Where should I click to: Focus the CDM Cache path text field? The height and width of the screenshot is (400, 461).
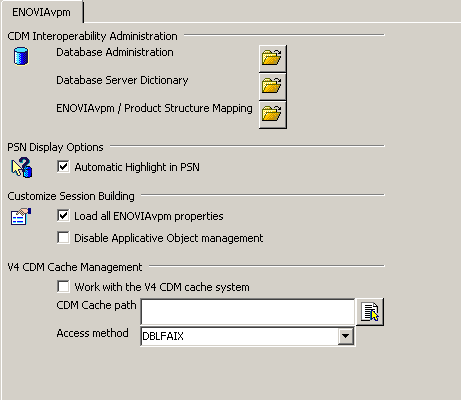(x=248, y=312)
